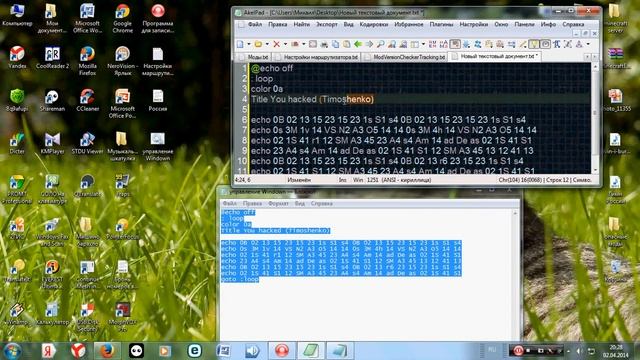Switch to the Моды.txt tab
Image resolution: width=640 pixels, height=360 pixels.
pos(253,57)
